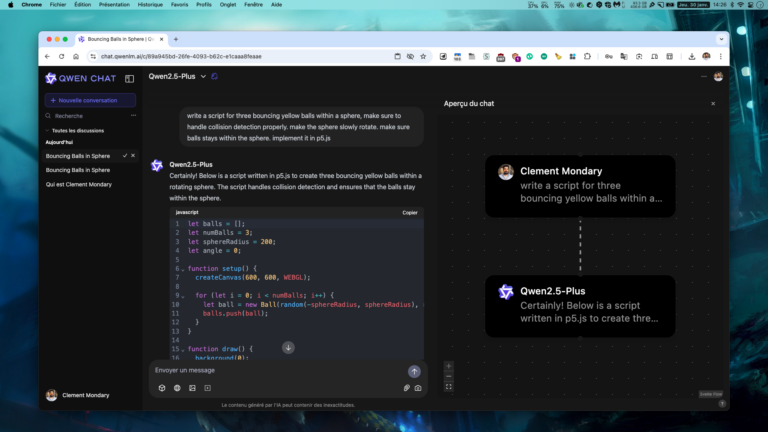Open the tab search chevron dropdown
Image resolution: width=768 pixels, height=432 pixels.
pos(721,39)
